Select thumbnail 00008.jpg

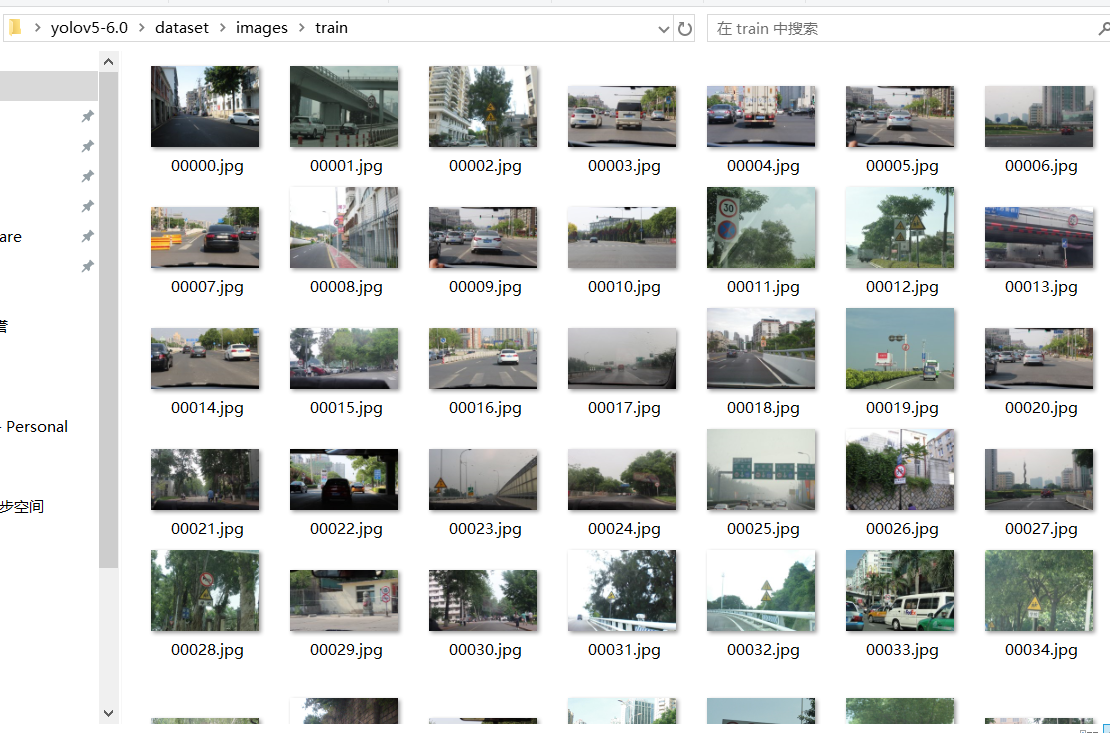(x=344, y=227)
